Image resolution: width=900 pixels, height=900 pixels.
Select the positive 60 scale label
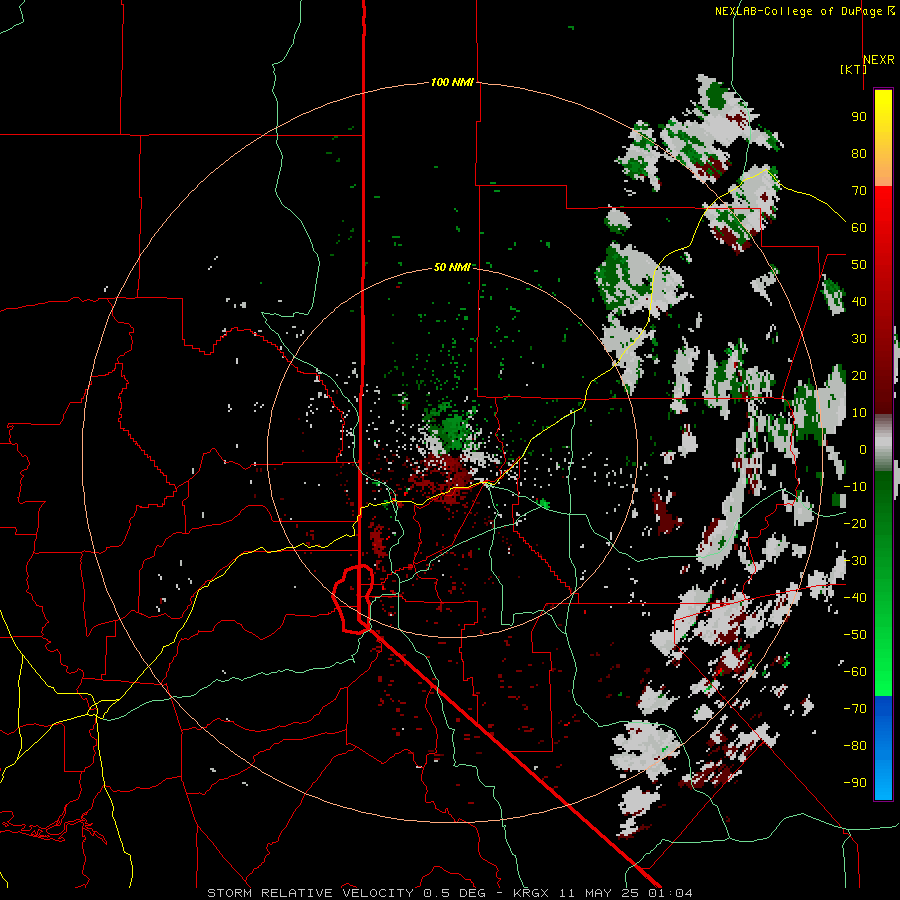pos(859,227)
